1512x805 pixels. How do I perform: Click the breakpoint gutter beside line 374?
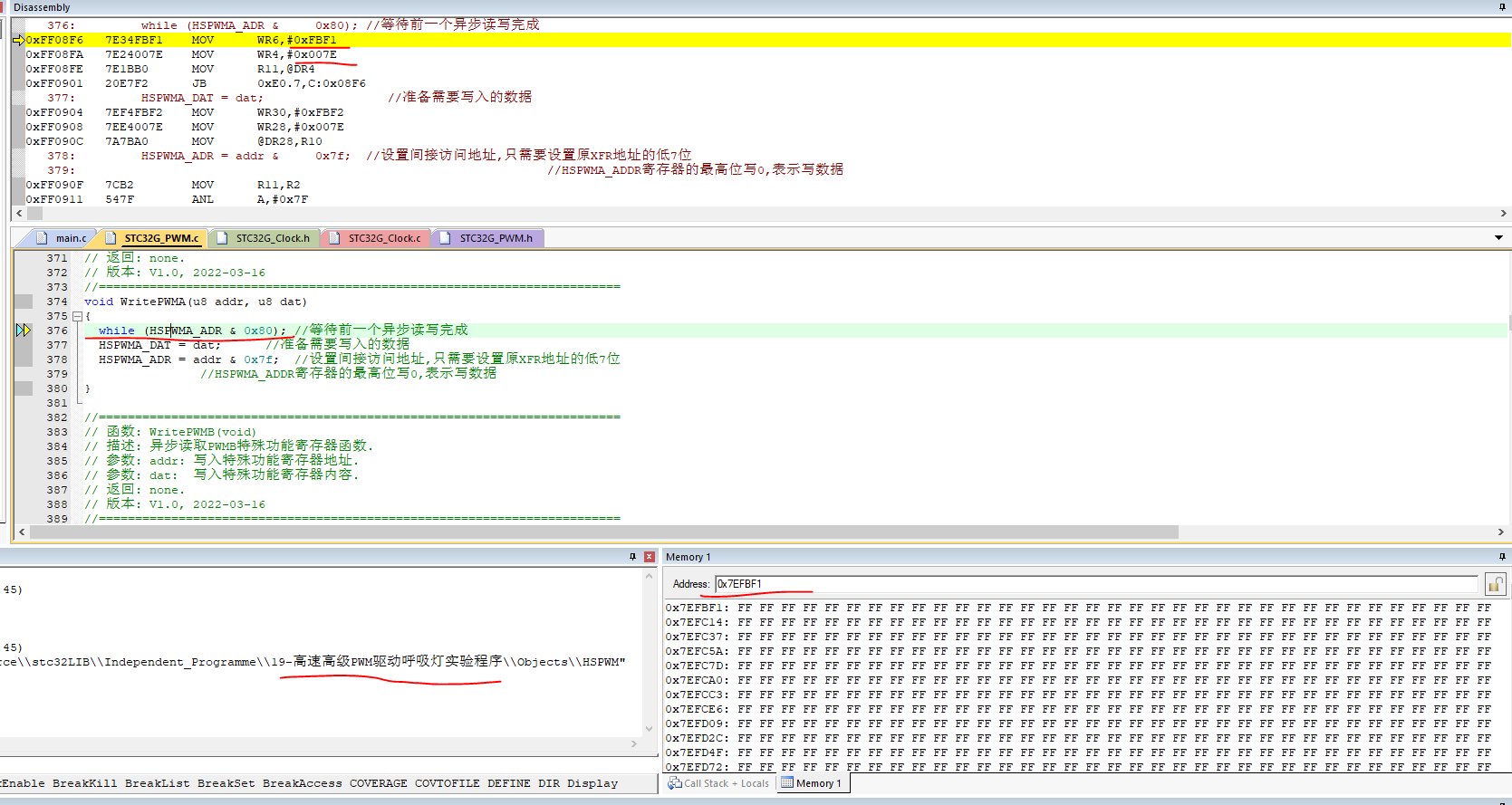(24, 302)
